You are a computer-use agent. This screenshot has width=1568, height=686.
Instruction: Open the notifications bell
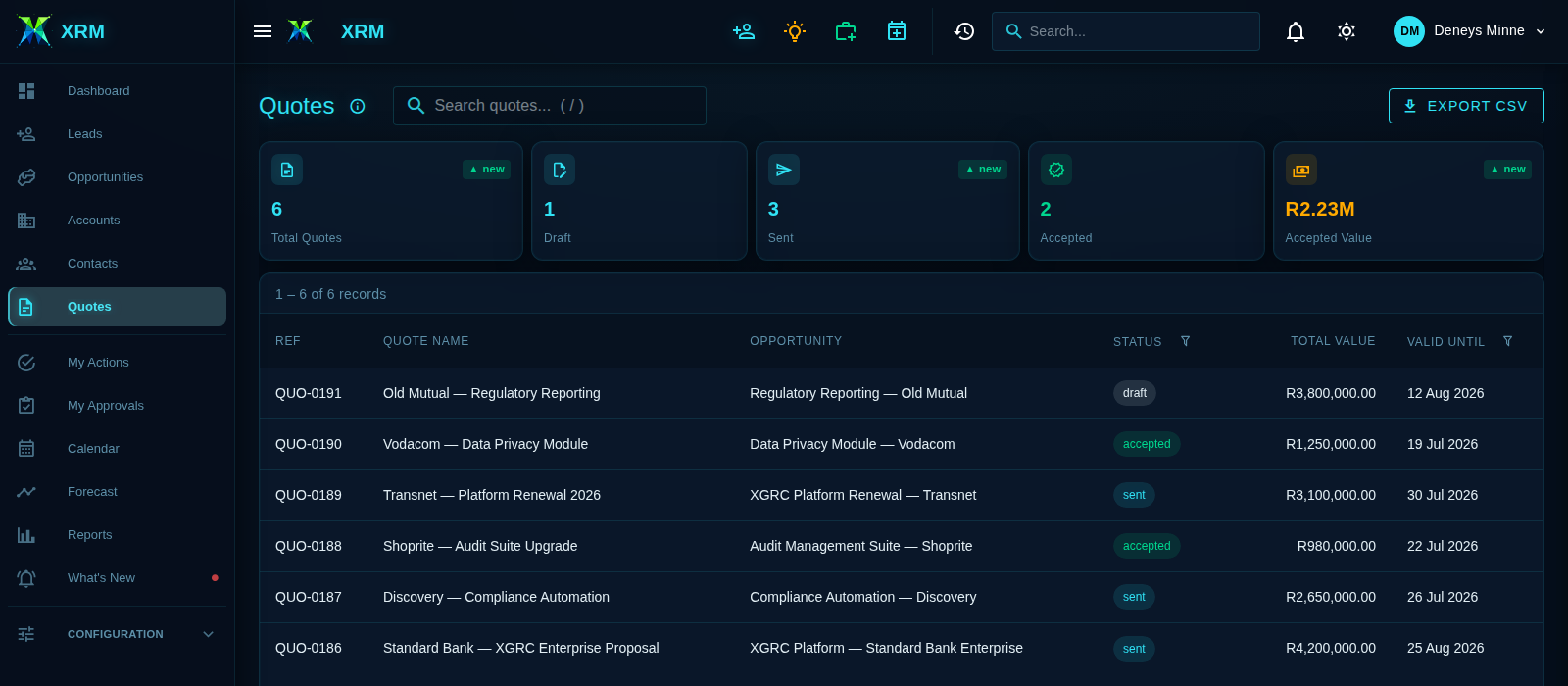[x=1296, y=31]
